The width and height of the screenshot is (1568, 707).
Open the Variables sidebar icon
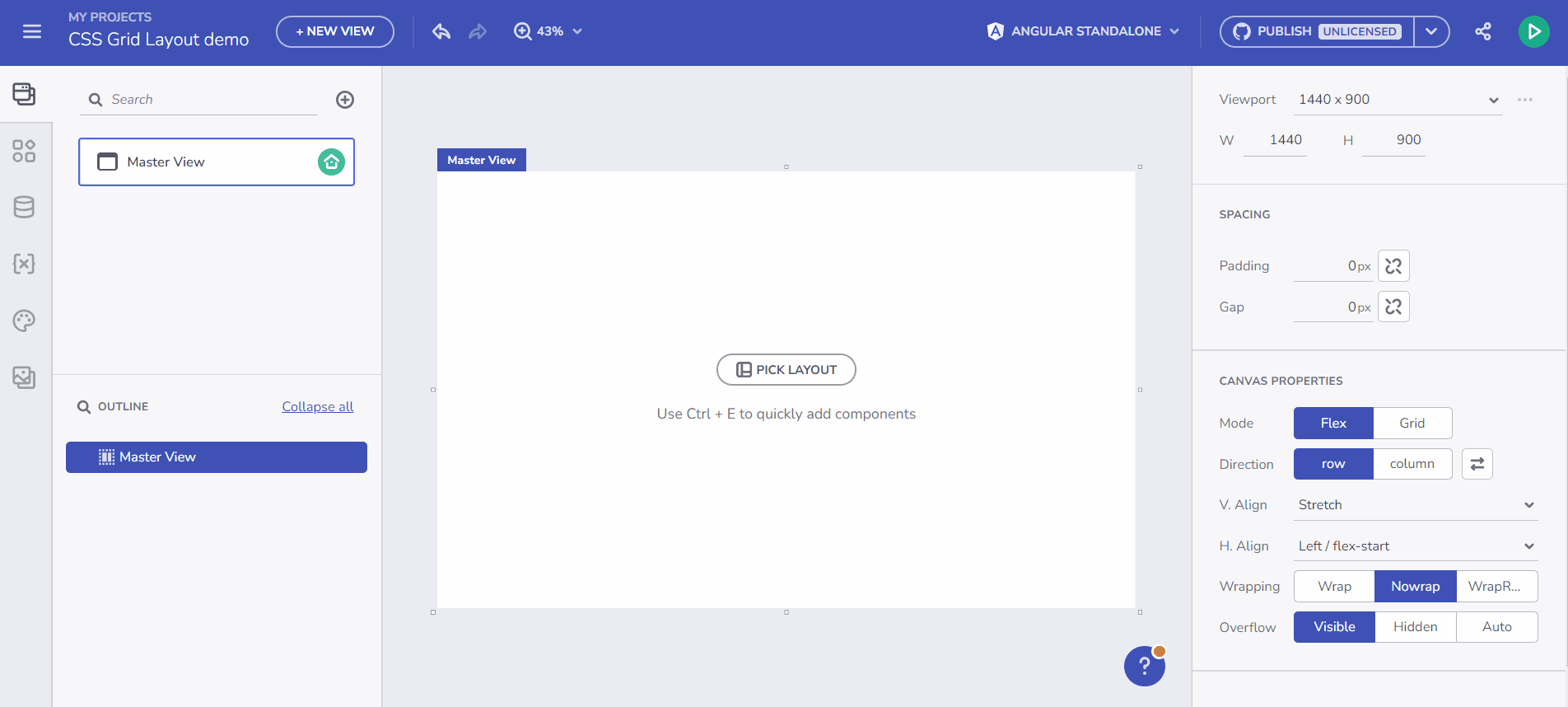(x=25, y=264)
